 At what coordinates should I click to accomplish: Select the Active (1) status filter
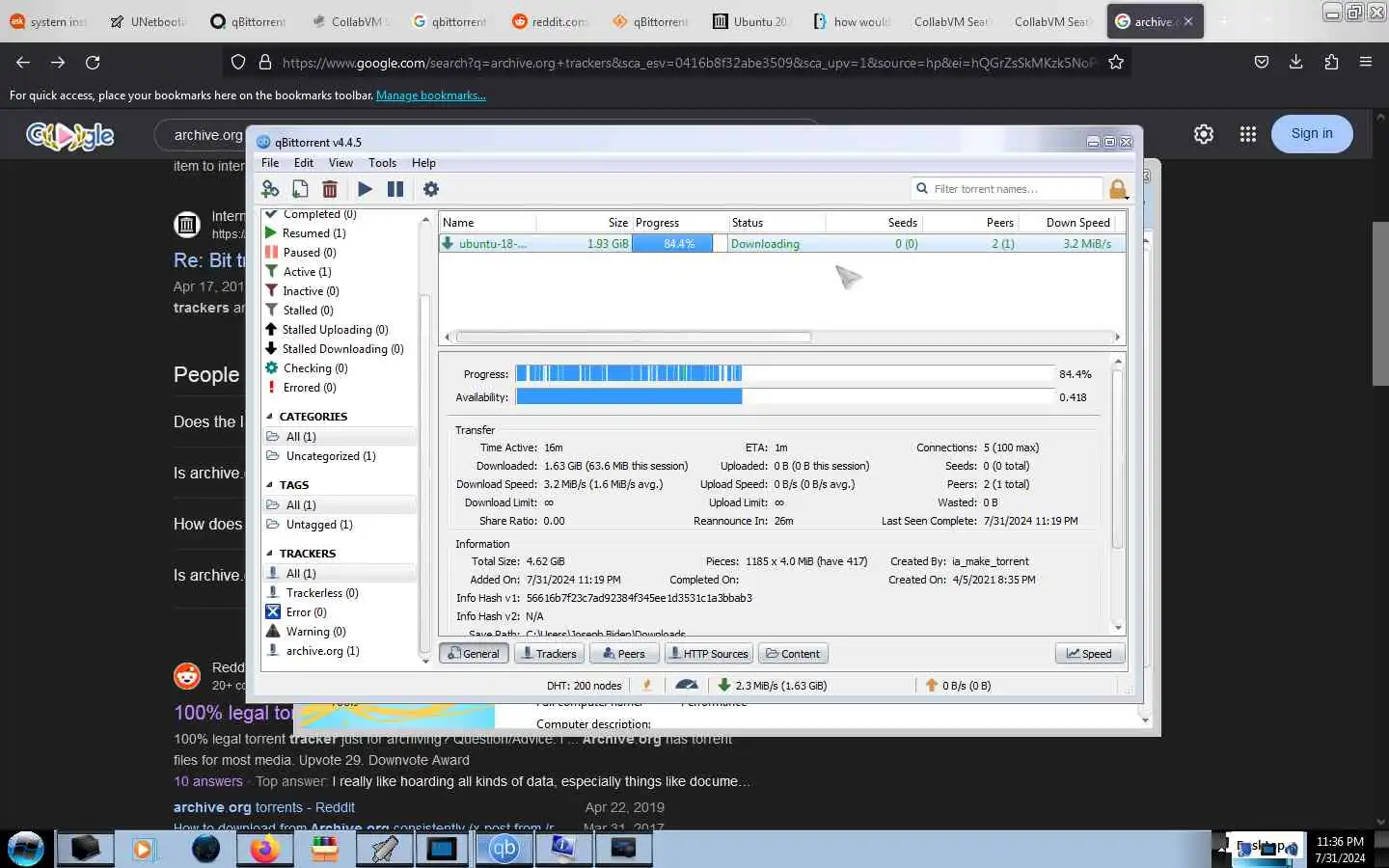307,272
